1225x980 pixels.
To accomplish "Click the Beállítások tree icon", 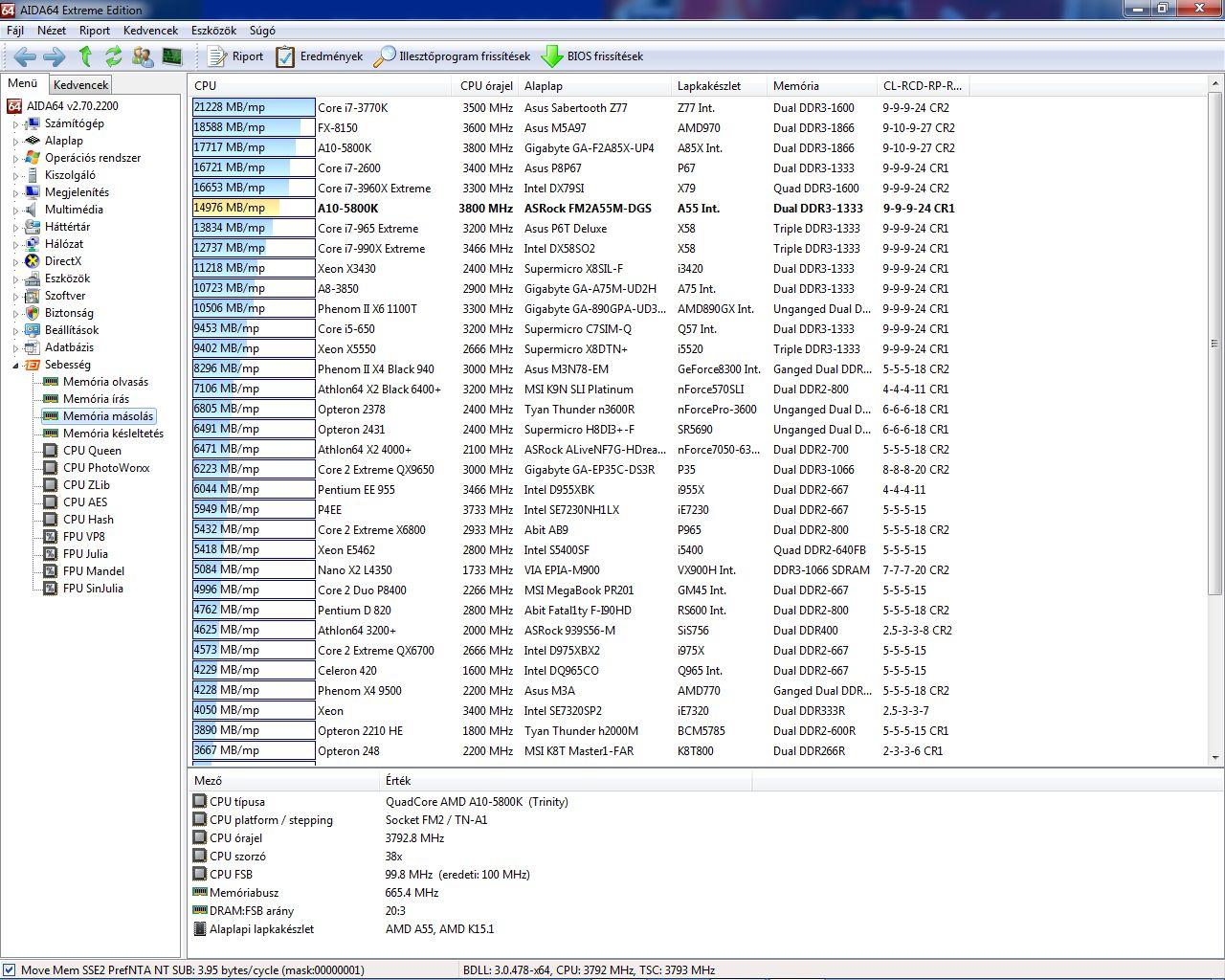I will tap(33, 330).
